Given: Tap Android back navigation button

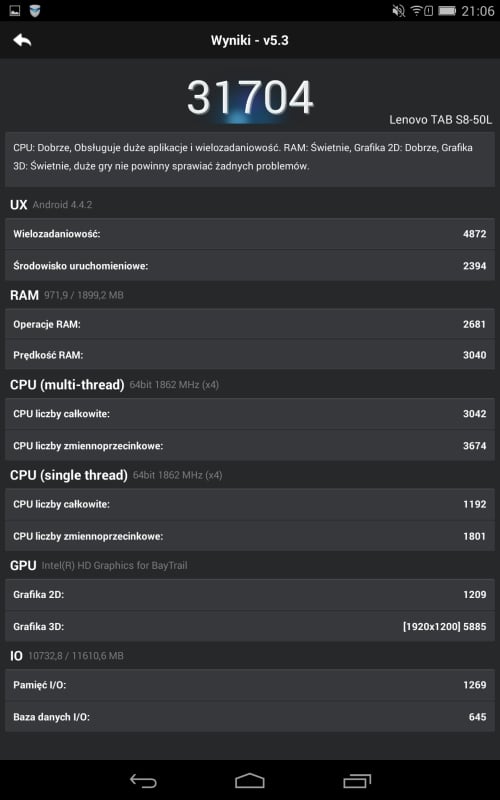Looking at the screenshot, I should tap(143, 780).
